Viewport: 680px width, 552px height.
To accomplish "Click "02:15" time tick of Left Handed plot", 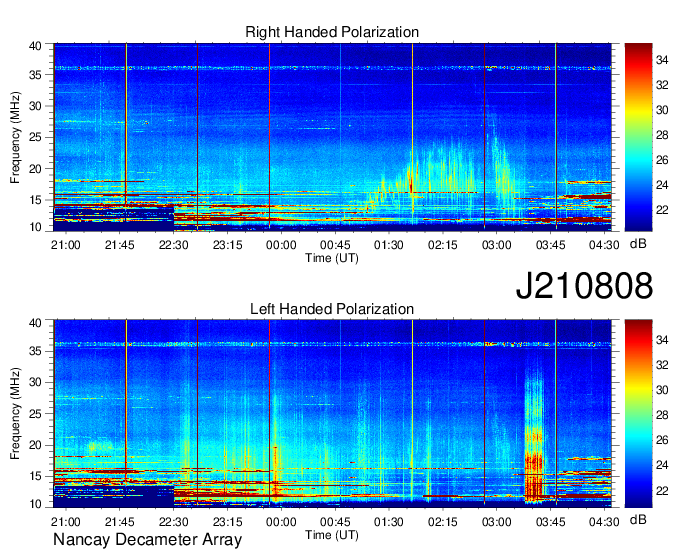I will (x=443, y=521).
